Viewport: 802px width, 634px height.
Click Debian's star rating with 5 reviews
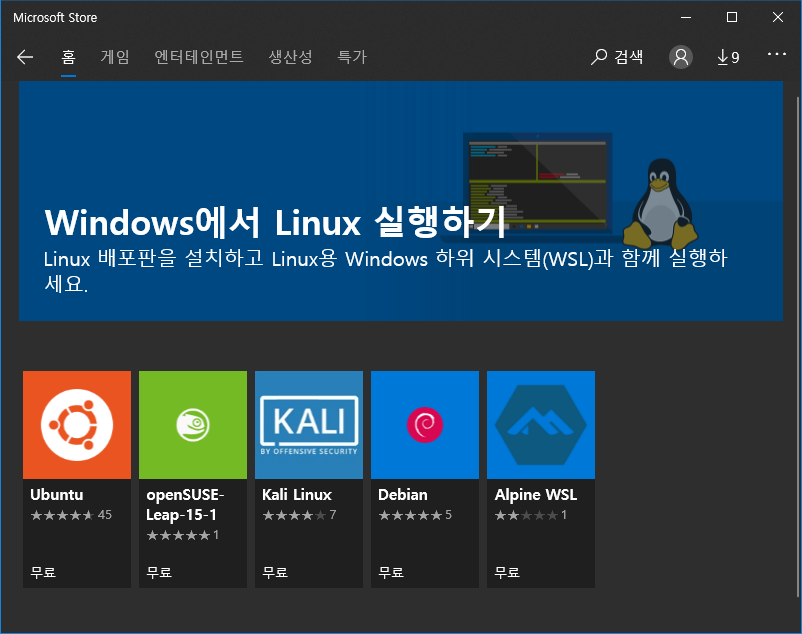pyautogui.click(x=415, y=515)
